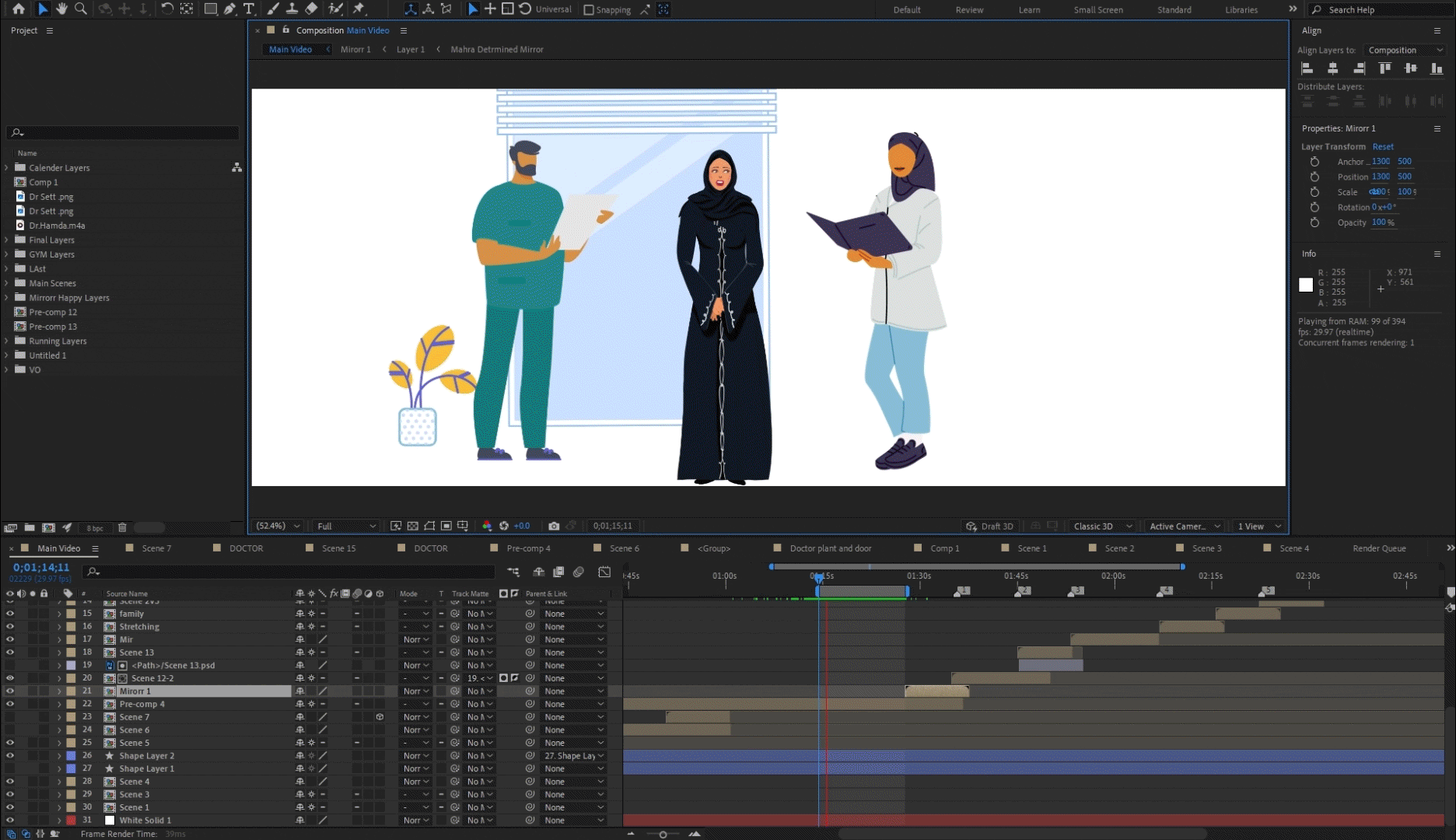Click Reset in Layer Transform
This screenshot has width=1456, height=840.
point(1383,146)
